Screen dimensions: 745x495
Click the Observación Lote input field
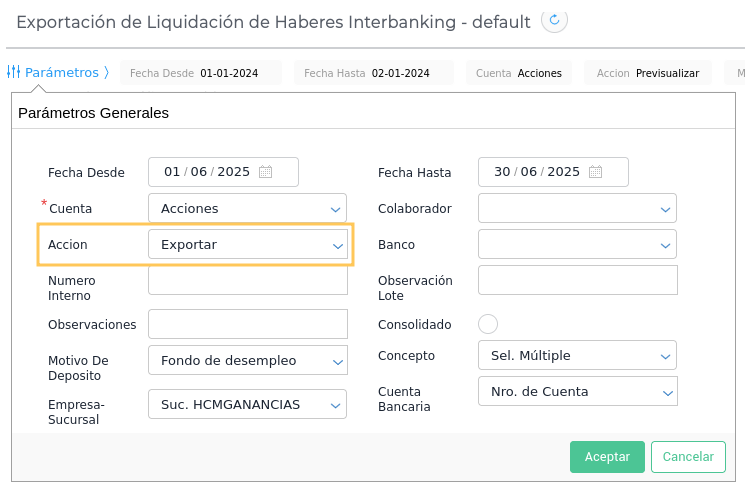coord(577,281)
